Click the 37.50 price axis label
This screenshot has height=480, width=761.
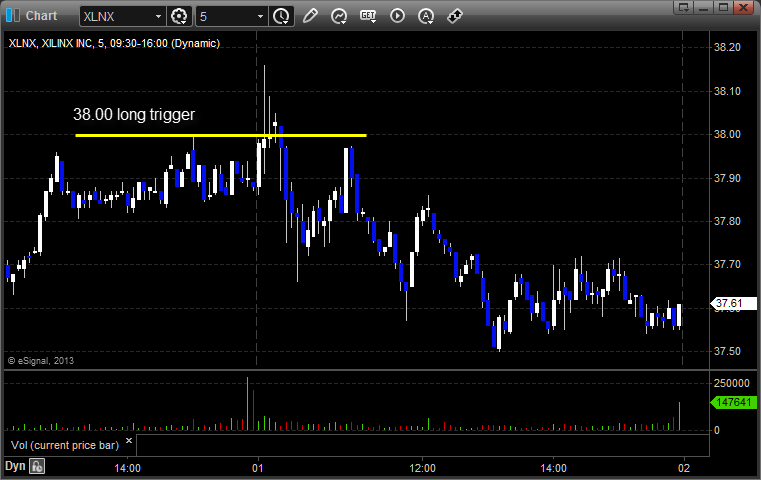point(727,351)
